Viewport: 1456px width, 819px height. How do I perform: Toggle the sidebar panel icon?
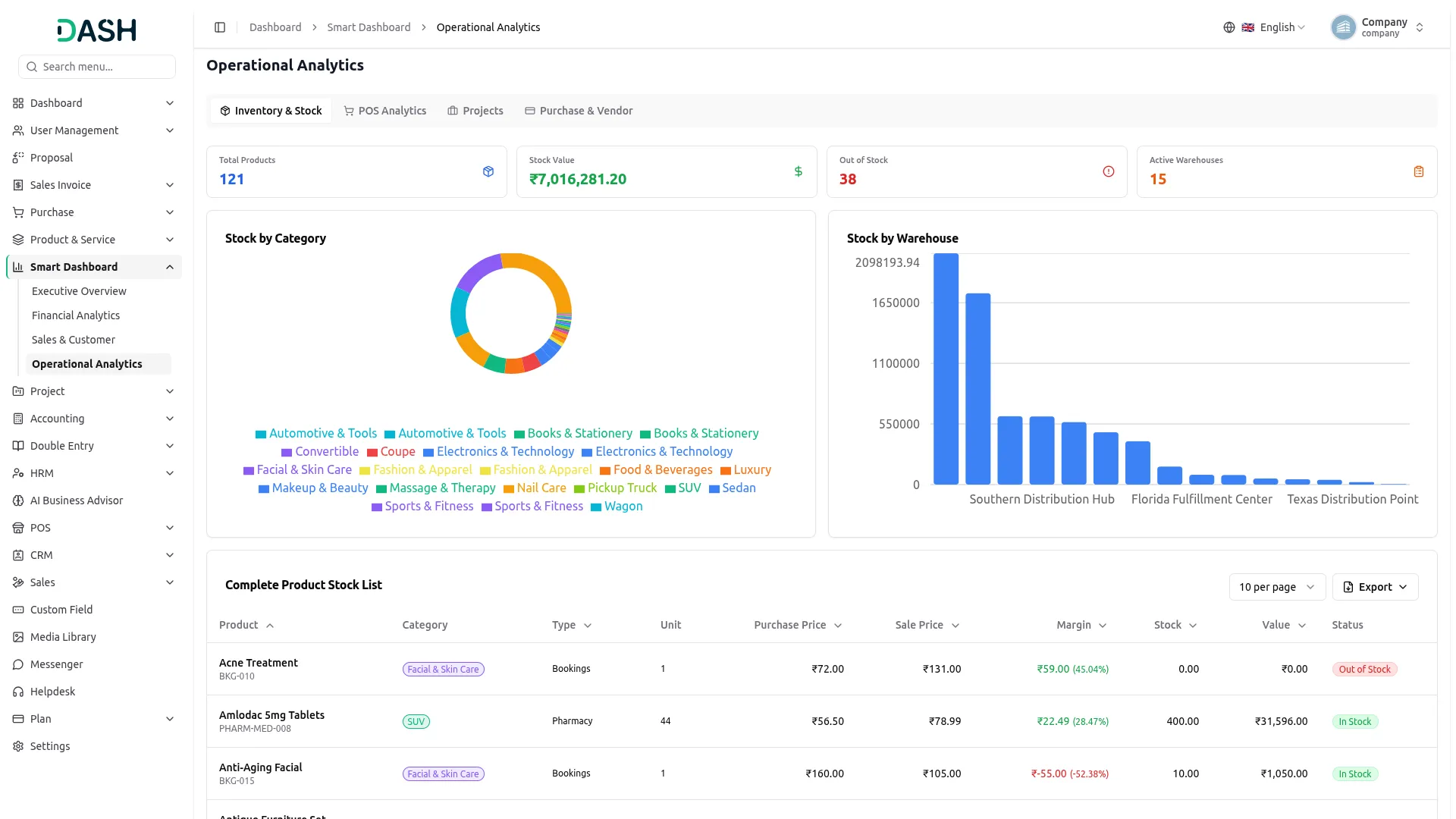tap(220, 27)
